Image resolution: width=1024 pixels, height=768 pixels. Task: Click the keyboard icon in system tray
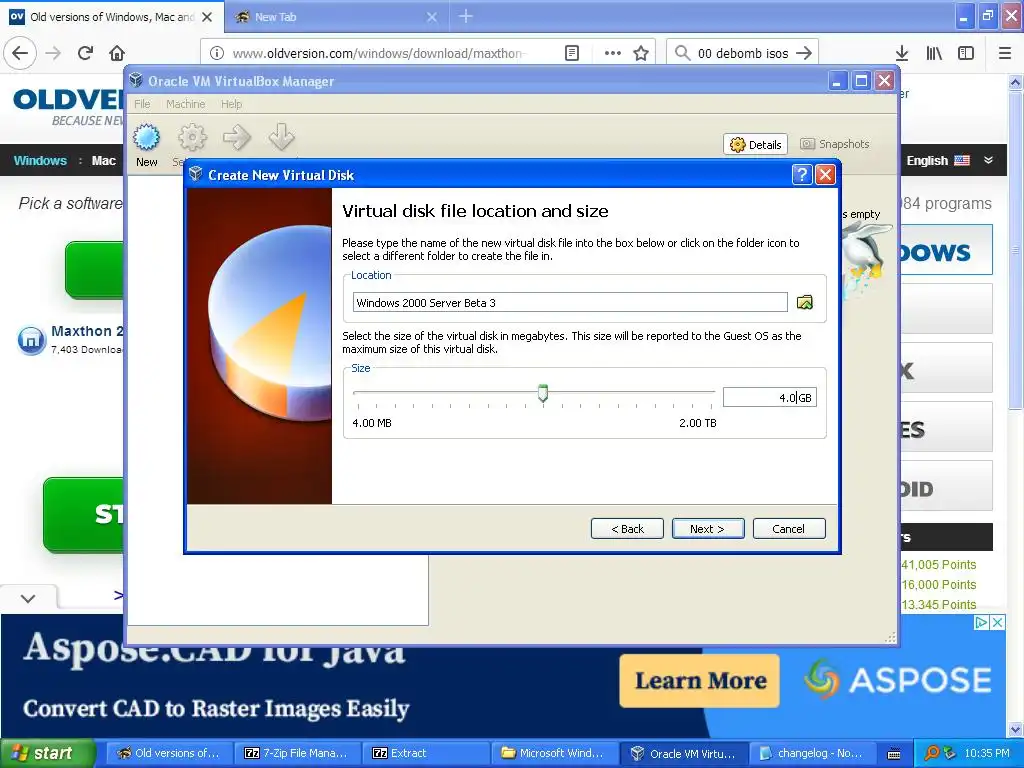(894, 754)
